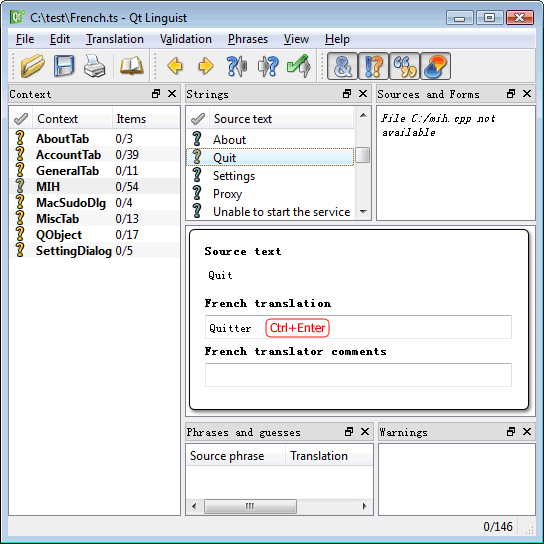Sort by the Source text column header
Viewport: 544px width, 544px height.
pyautogui.click(x=281, y=119)
